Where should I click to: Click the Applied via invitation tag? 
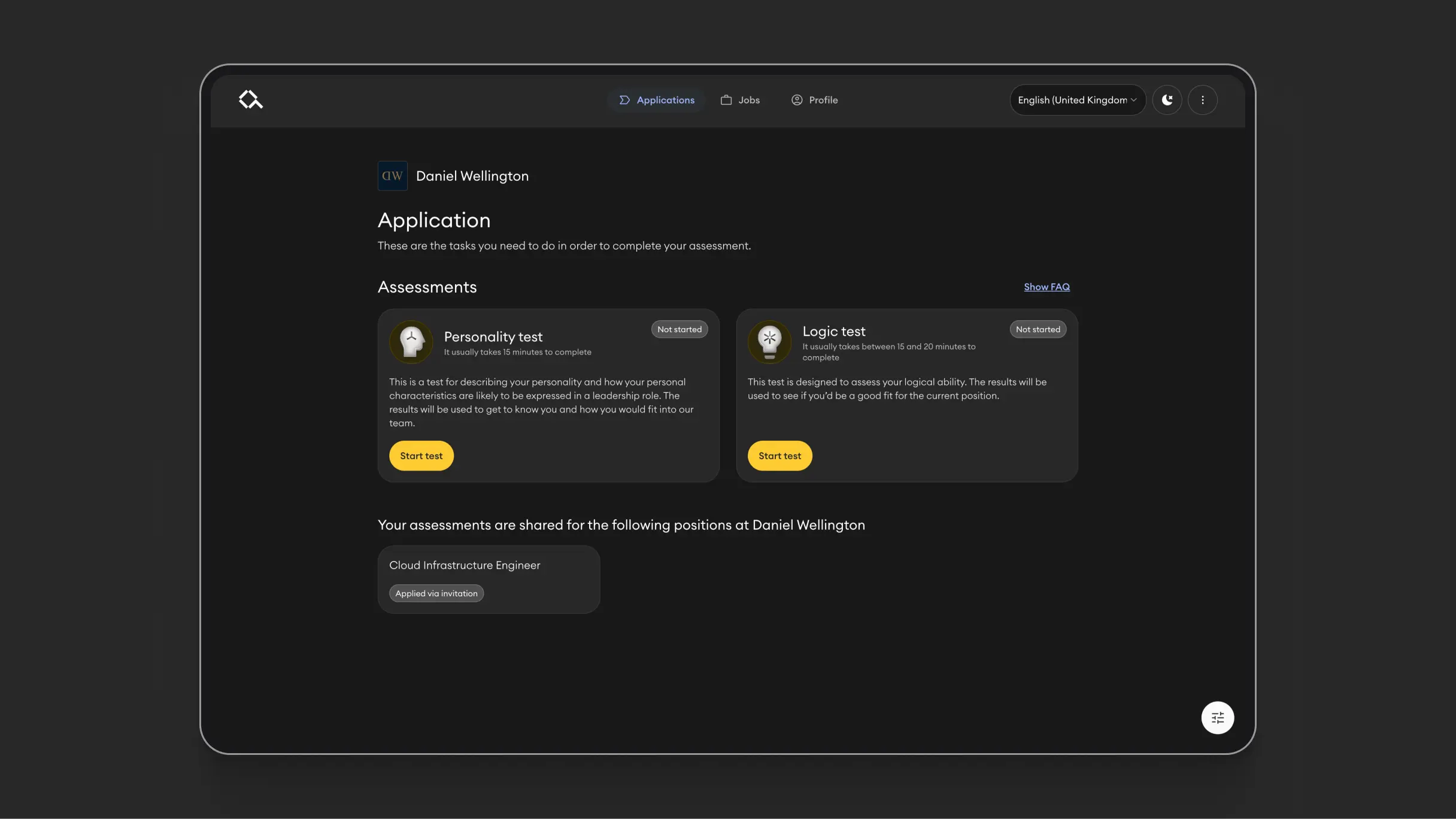pos(436,593)
